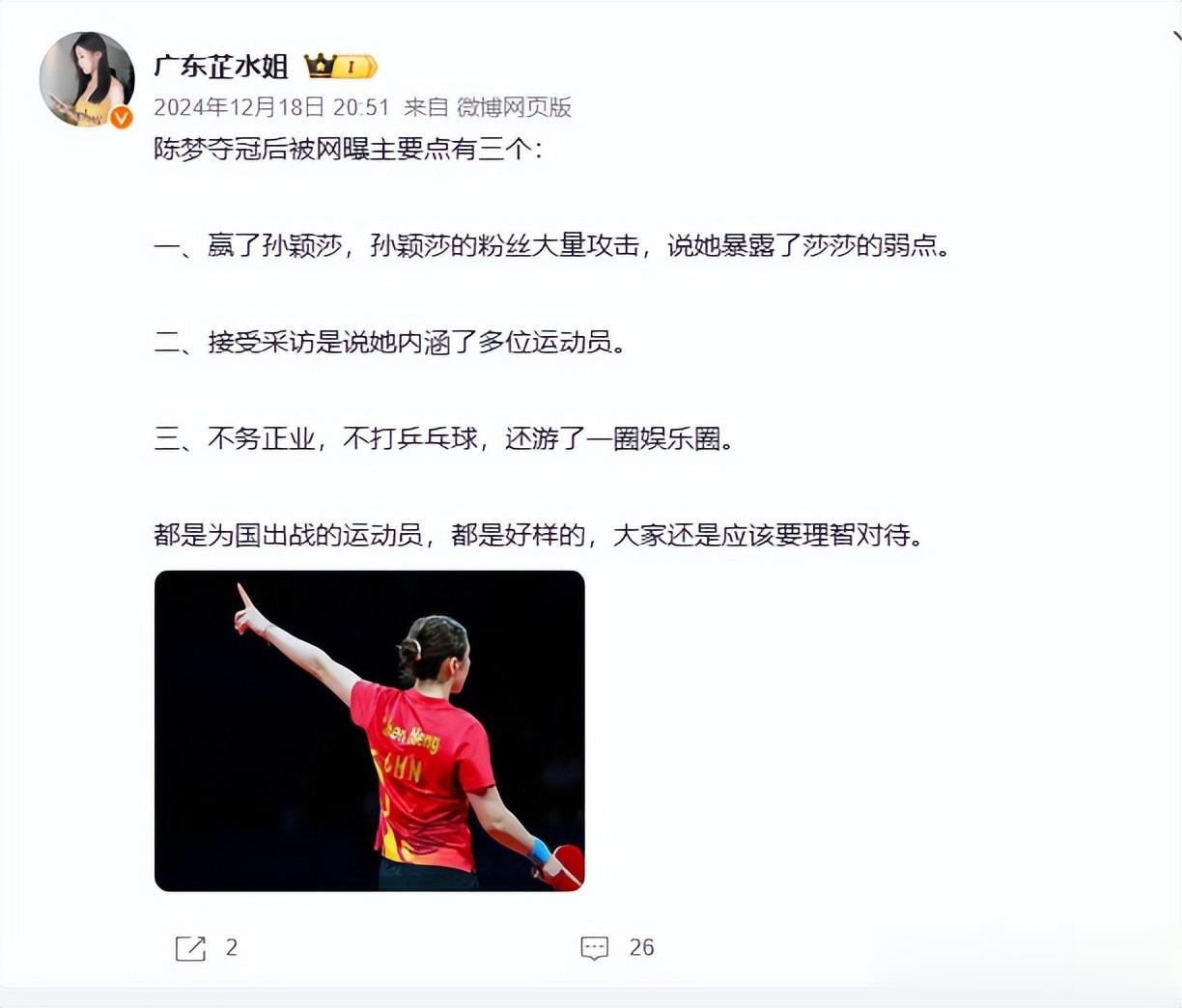Expand the post options chevron at top-right
The image size is (1182, 1008).
point(1176,37)
